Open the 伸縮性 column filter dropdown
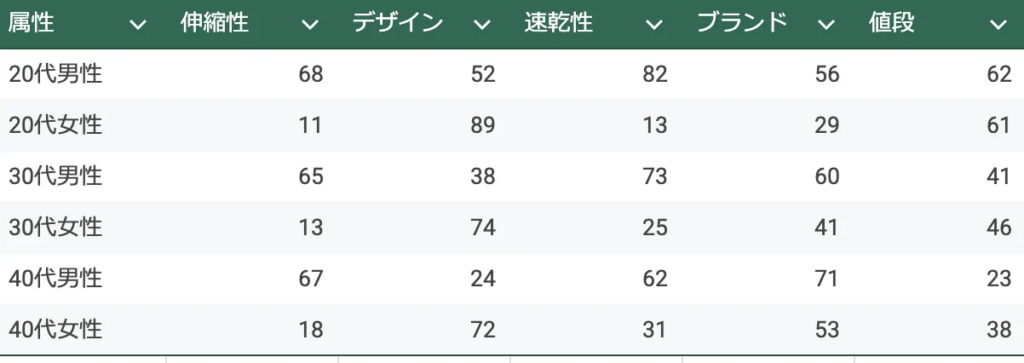The image size is (1024, 363). coord(310,25)
